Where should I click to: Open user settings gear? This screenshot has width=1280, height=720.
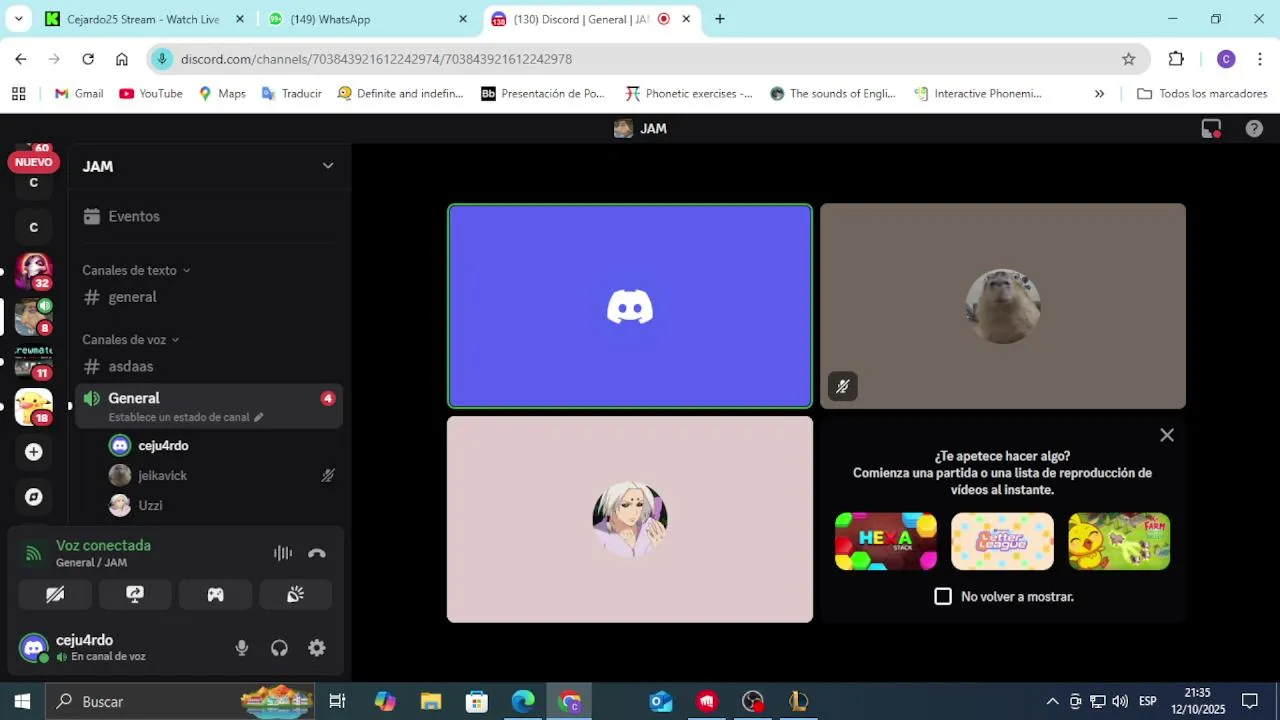(x=317, y=648)
